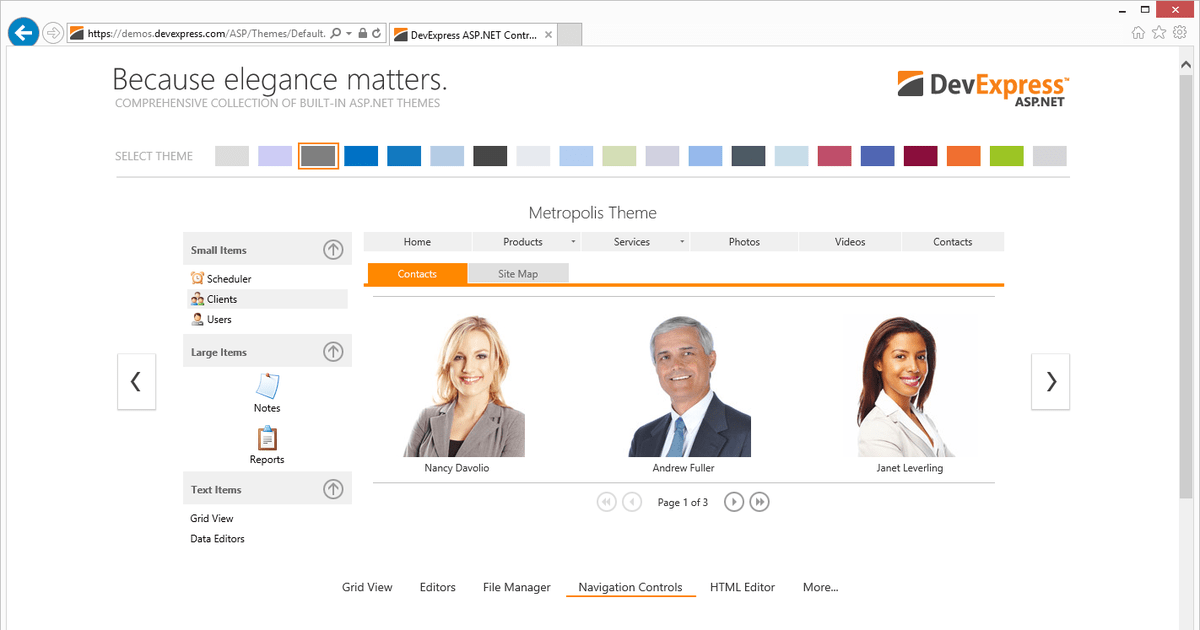The image size is (1200, 630).
Task: Open the Clients item via its icon
Action: point(196,298)
